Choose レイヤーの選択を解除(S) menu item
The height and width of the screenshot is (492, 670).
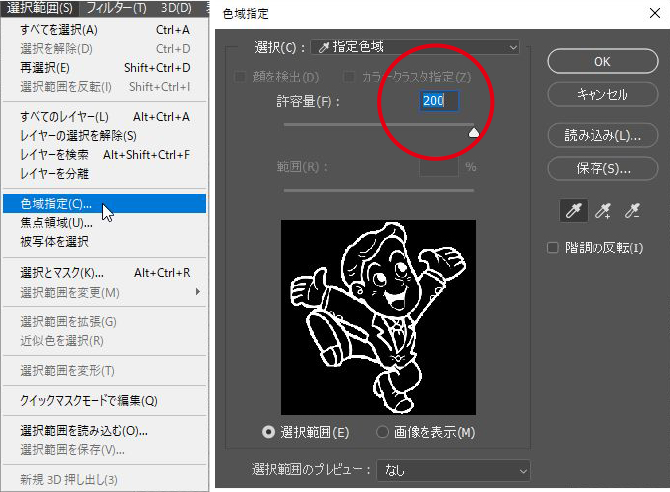[105, 136]
